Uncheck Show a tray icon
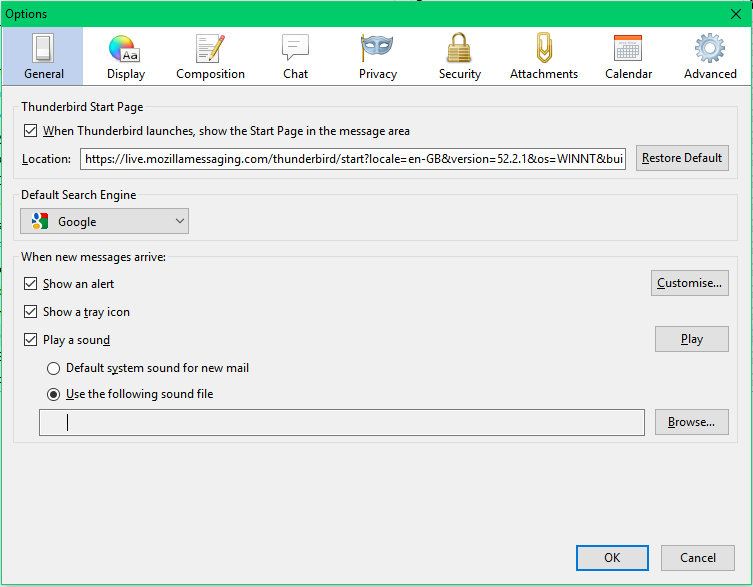The height and width of the screenshot is (587, 753). [30, 311]
